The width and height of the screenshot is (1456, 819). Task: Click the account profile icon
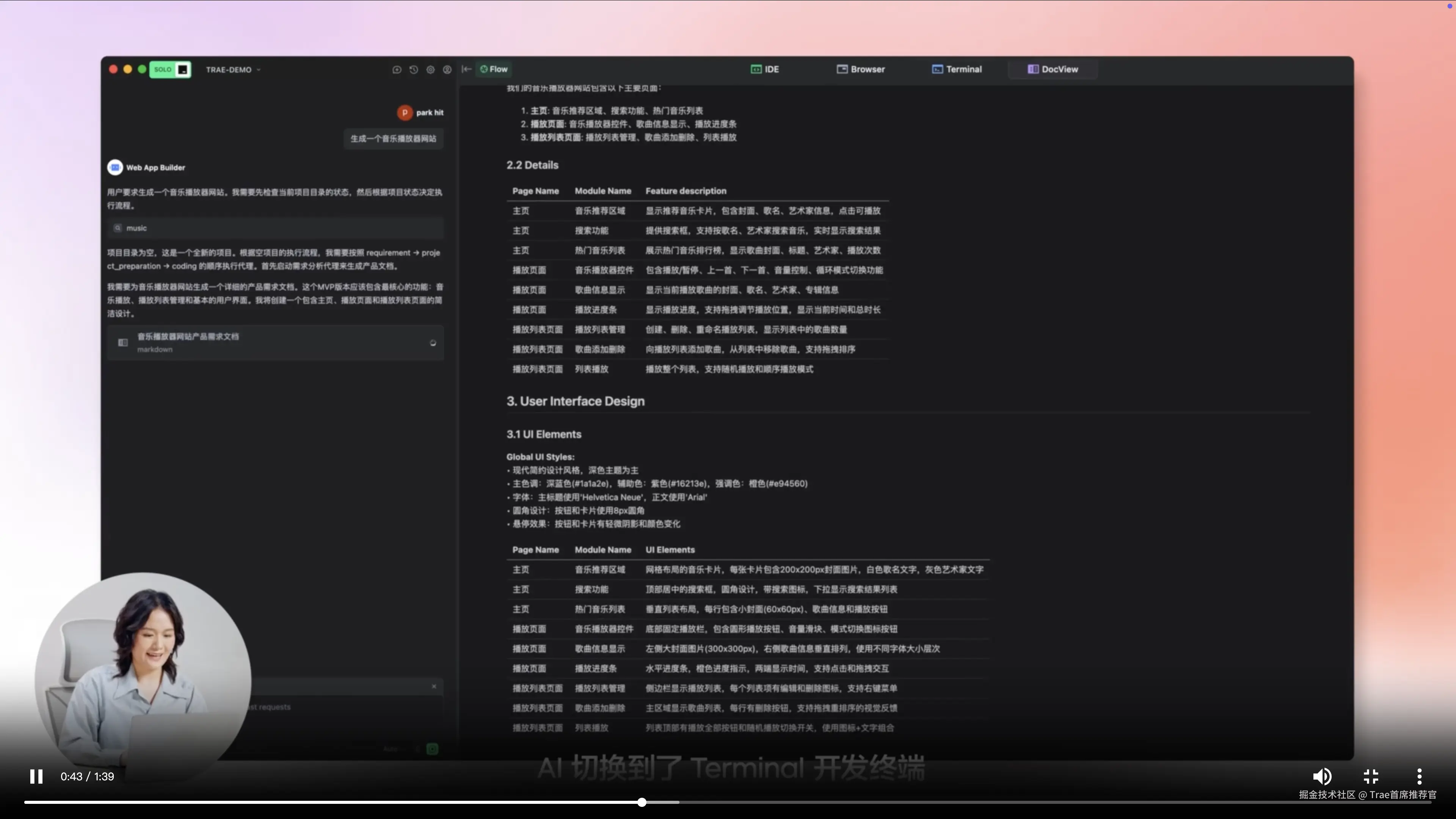(447, 69)
